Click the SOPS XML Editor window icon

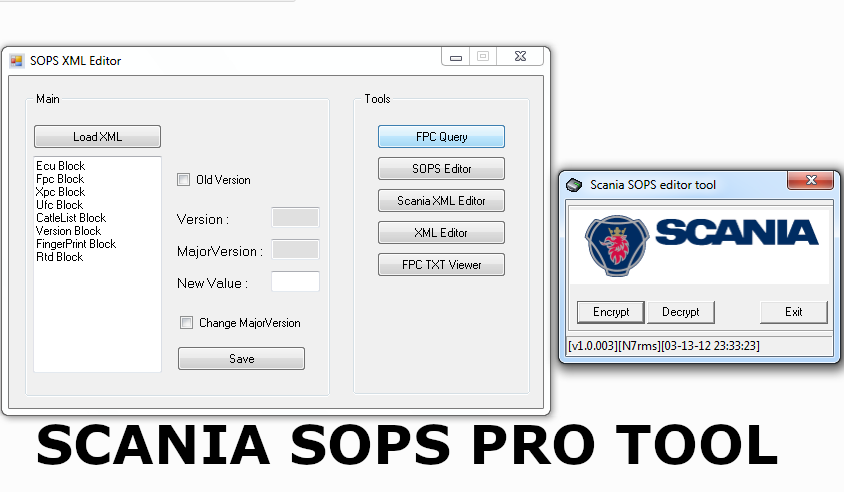(16, 61)
